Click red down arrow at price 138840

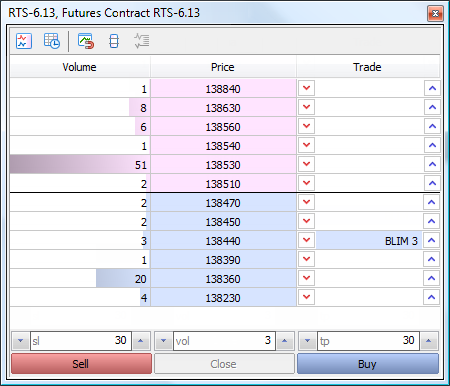[306, 88]
